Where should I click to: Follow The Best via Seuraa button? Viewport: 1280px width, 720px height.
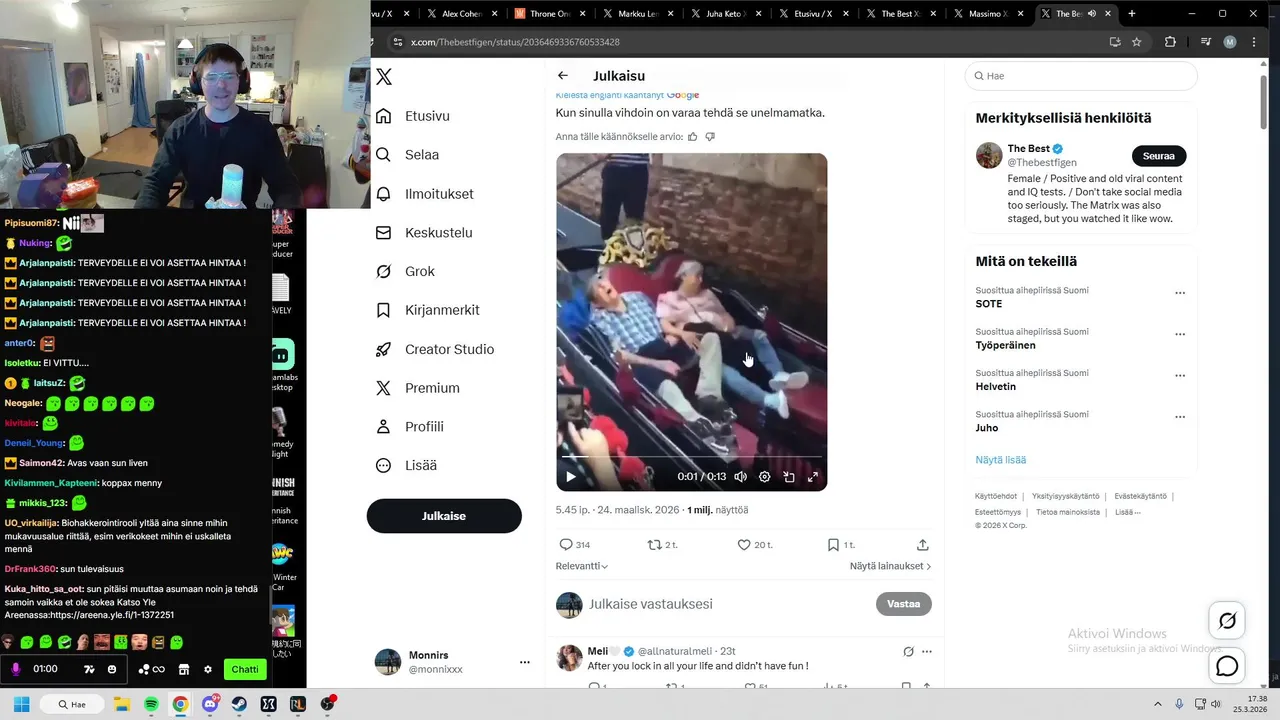[x=1159, y=156]
